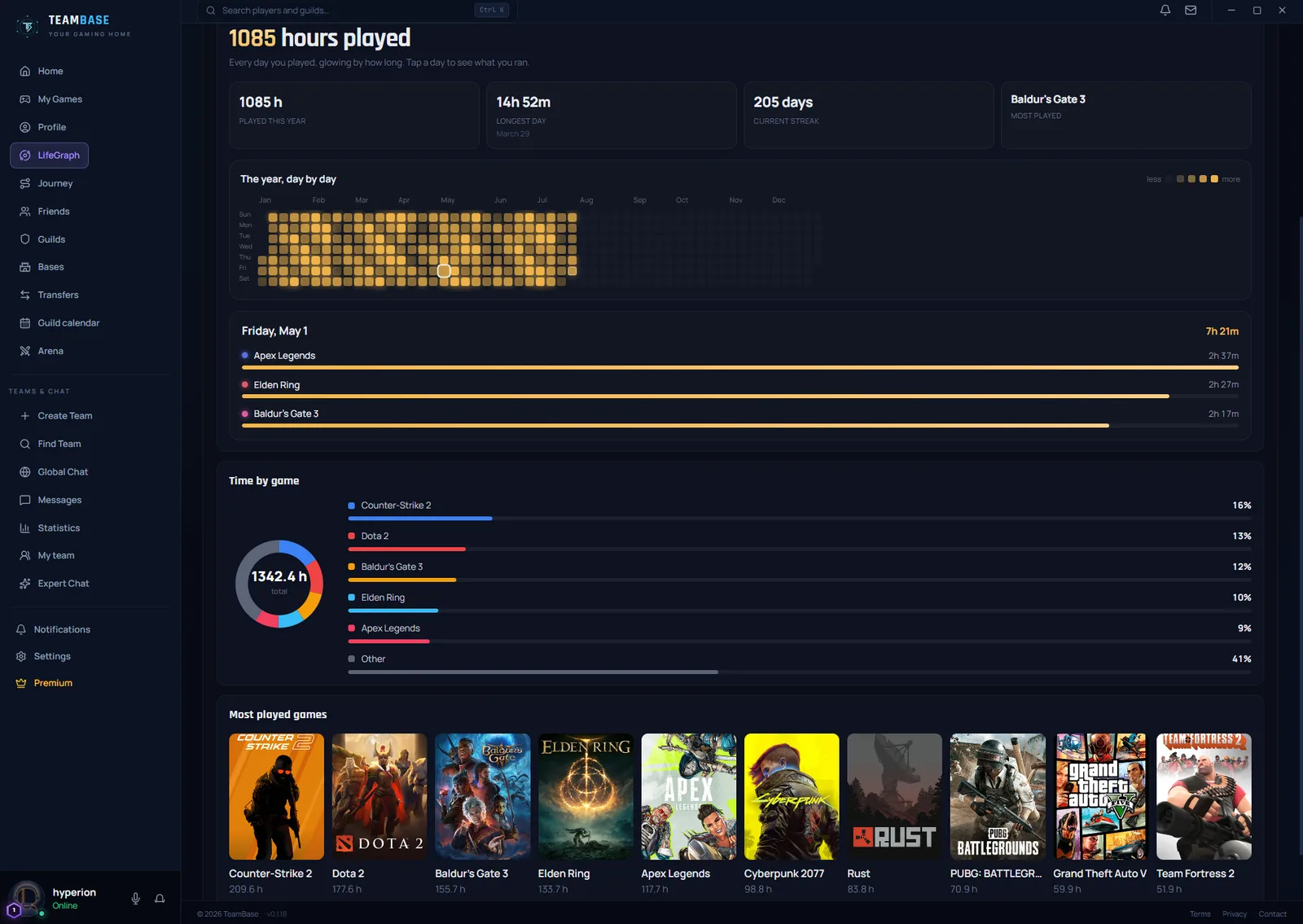Click the Guilds shield icon
This screenshot has height=924, width=1303.
(x=25, y=239)
